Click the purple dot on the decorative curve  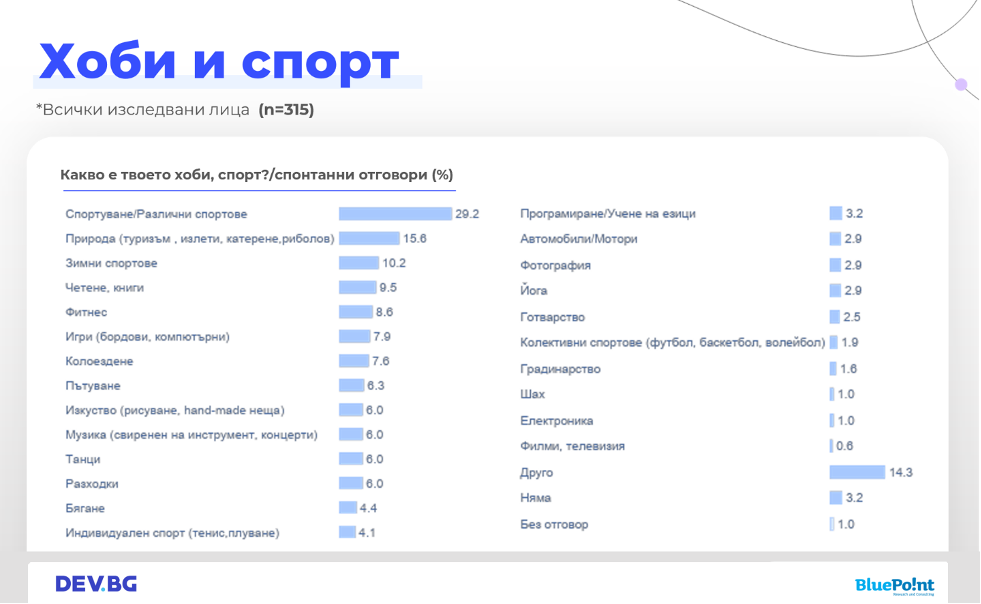(x=961, y=85)
